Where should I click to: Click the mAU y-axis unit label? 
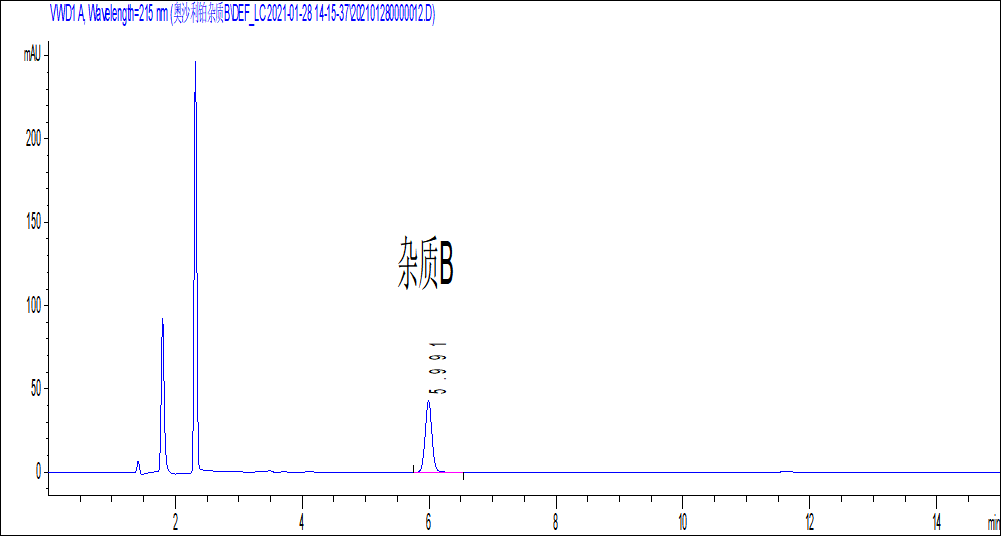(32, 55)
